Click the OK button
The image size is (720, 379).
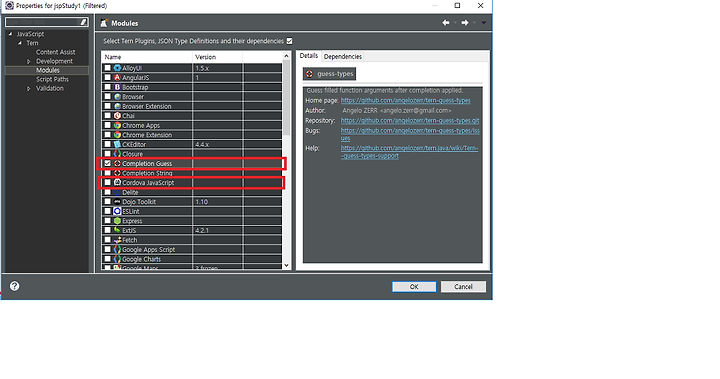(x=414, y=287)
